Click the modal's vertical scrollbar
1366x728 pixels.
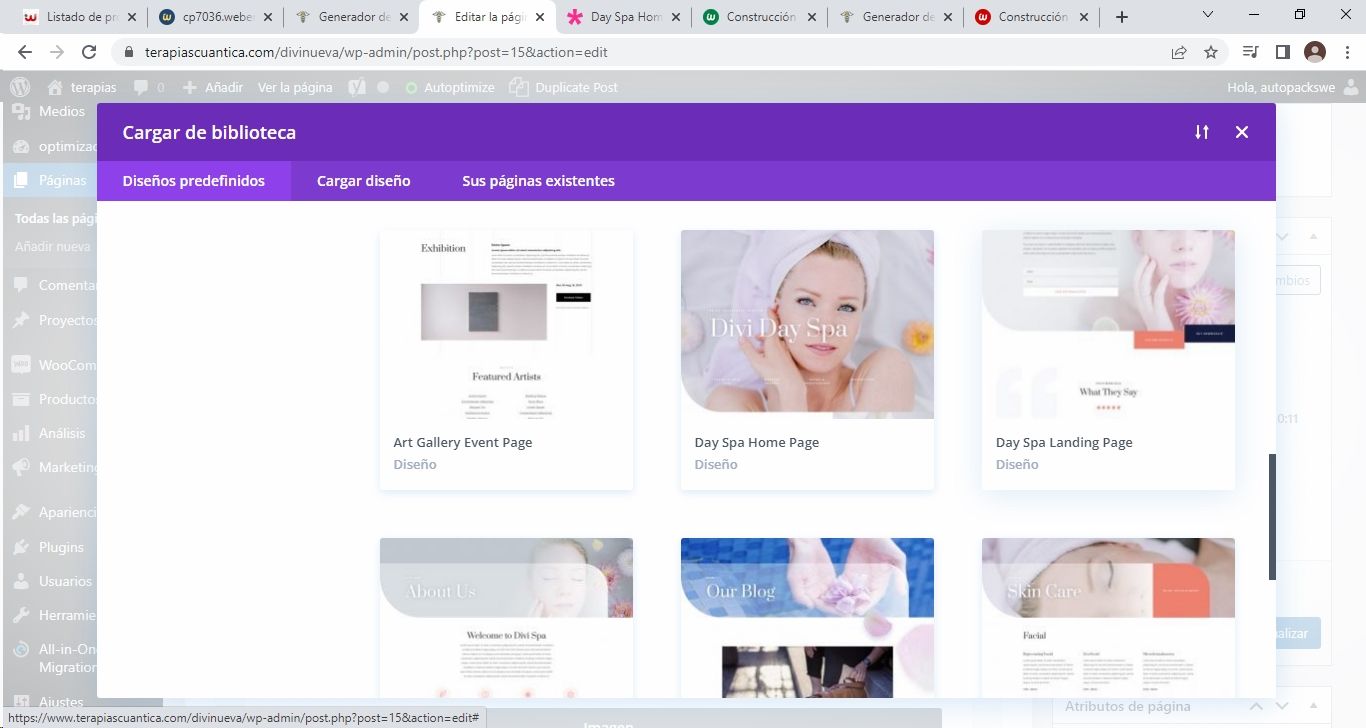click(x=1272, y=517)
